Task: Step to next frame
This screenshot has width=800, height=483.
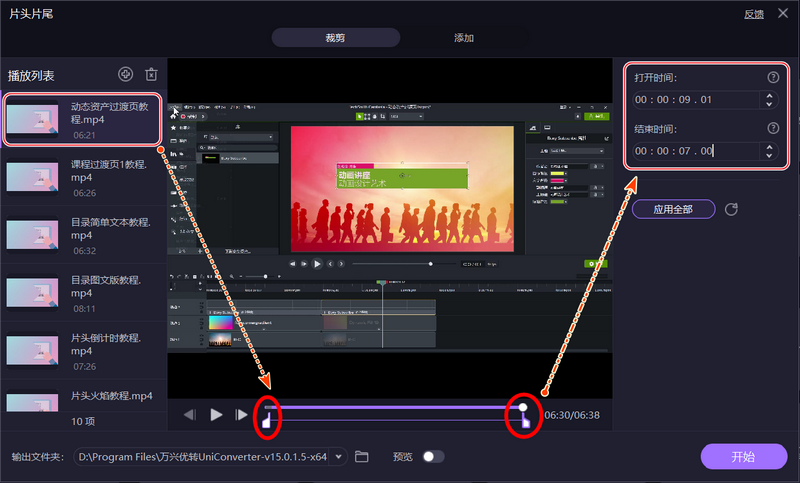Action: [x=241, y=414]
